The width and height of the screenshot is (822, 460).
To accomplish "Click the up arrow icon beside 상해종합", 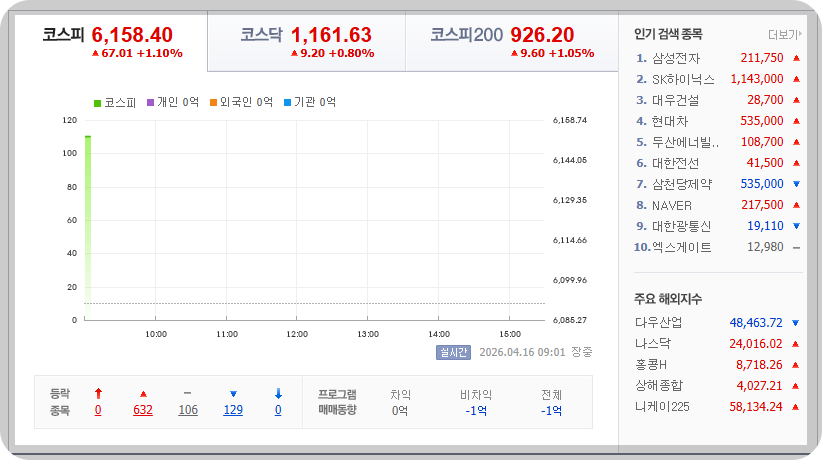I will point(795,386).
